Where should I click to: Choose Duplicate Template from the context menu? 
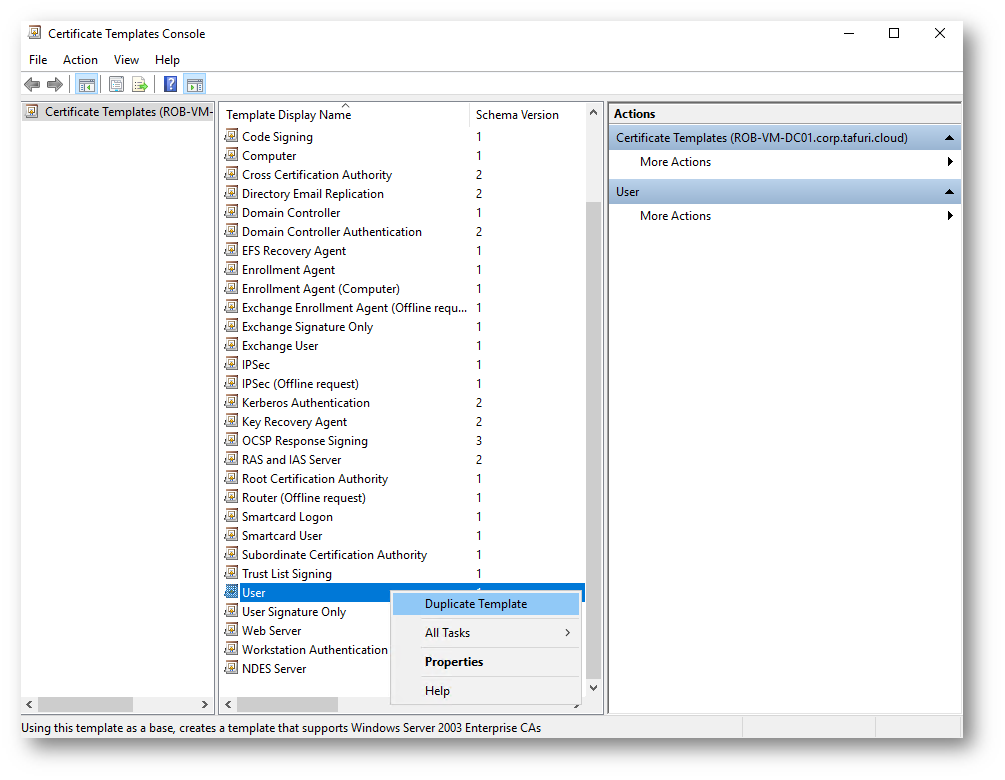(476, 604)
